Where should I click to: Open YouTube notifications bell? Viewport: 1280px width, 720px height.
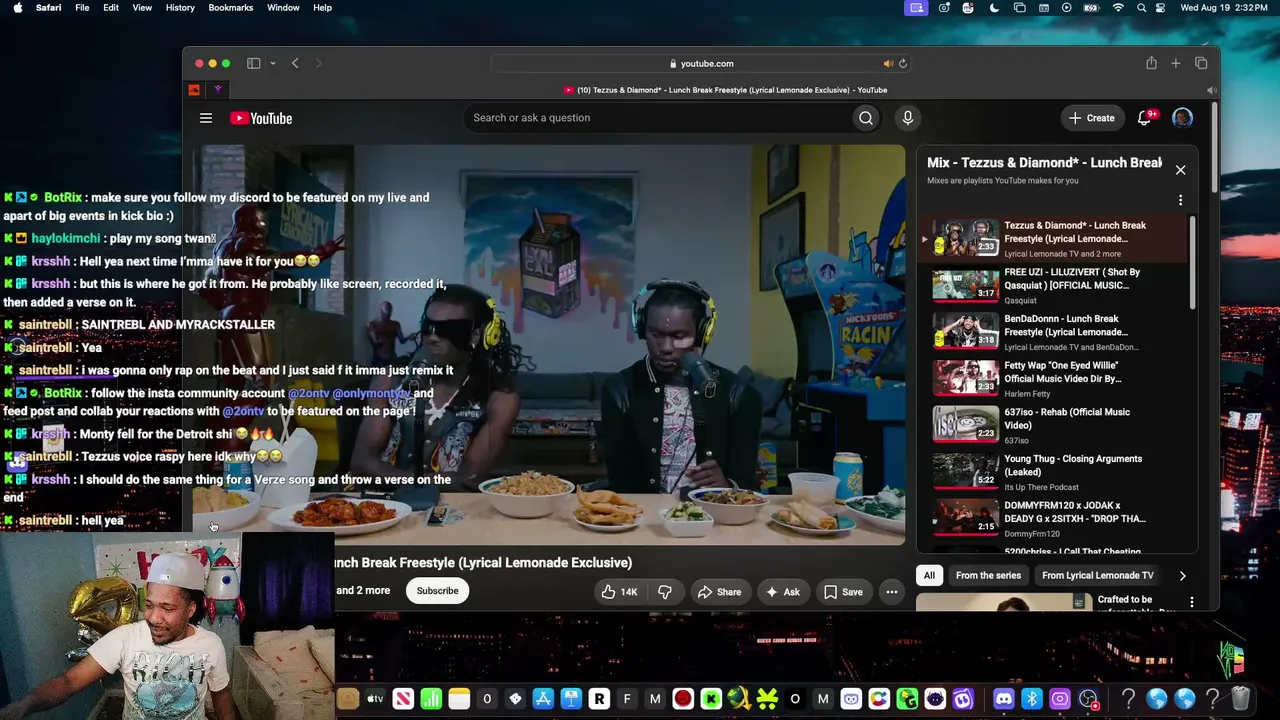point(1145,118)
